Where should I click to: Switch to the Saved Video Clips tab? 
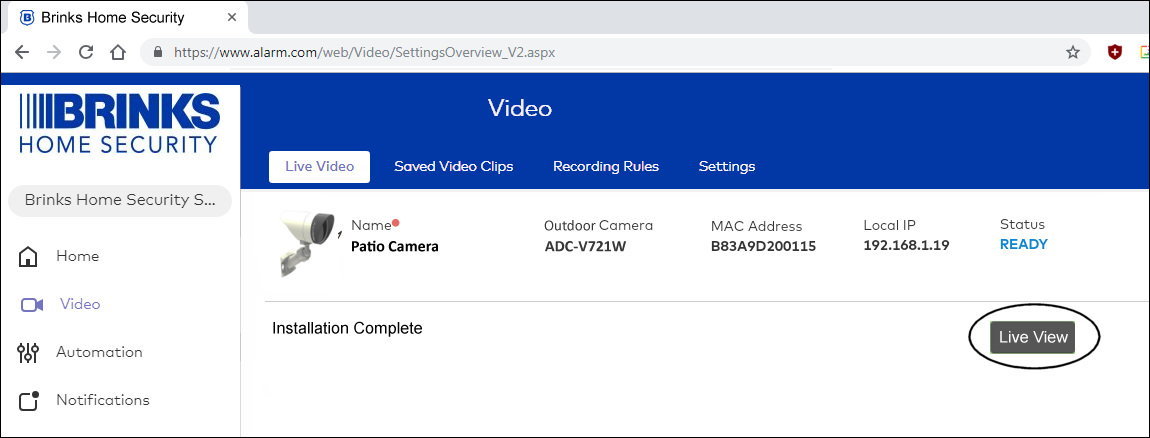(454, 167)
